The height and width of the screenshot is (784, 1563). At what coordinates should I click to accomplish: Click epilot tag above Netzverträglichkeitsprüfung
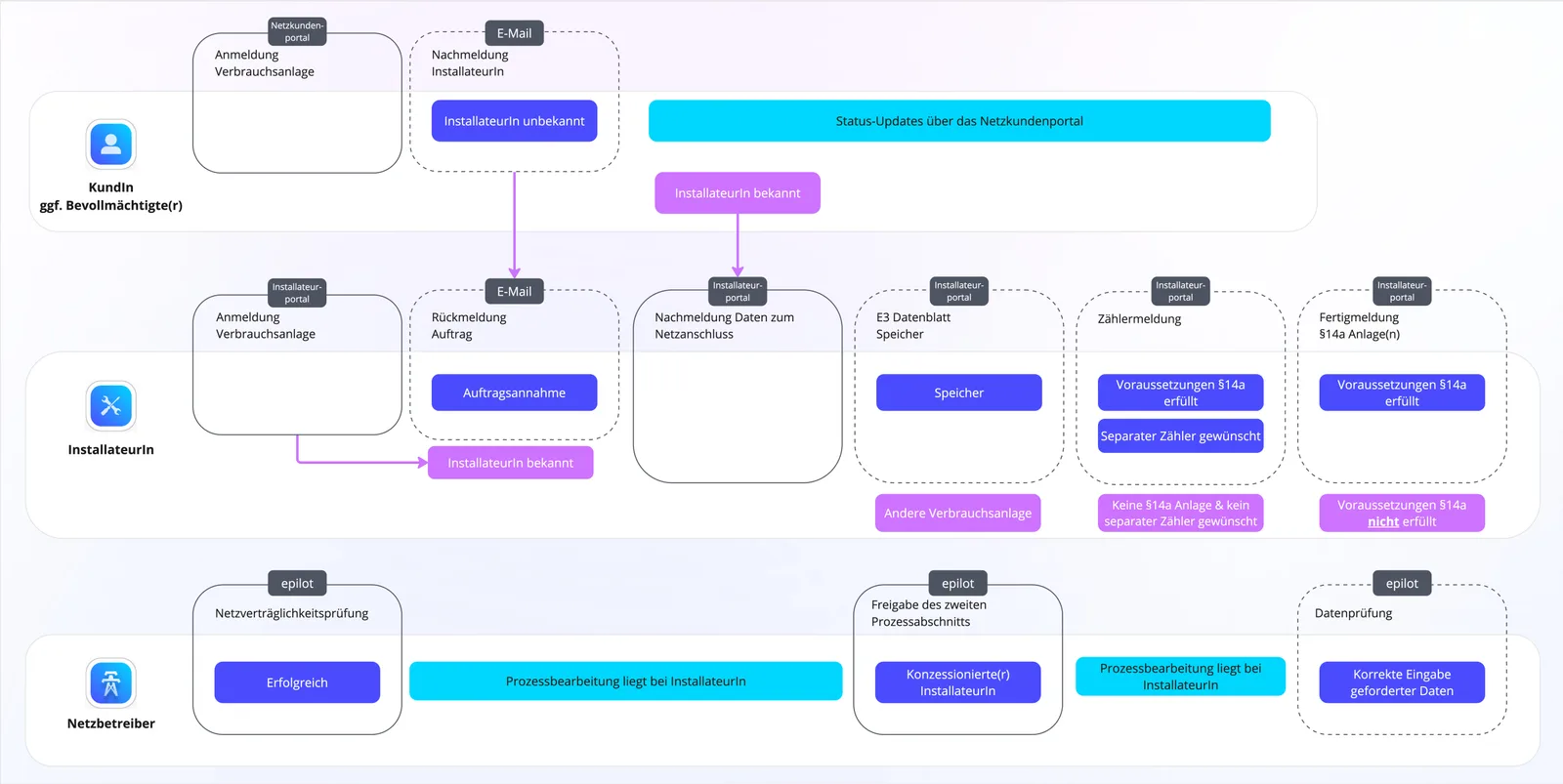click(297, 583)
